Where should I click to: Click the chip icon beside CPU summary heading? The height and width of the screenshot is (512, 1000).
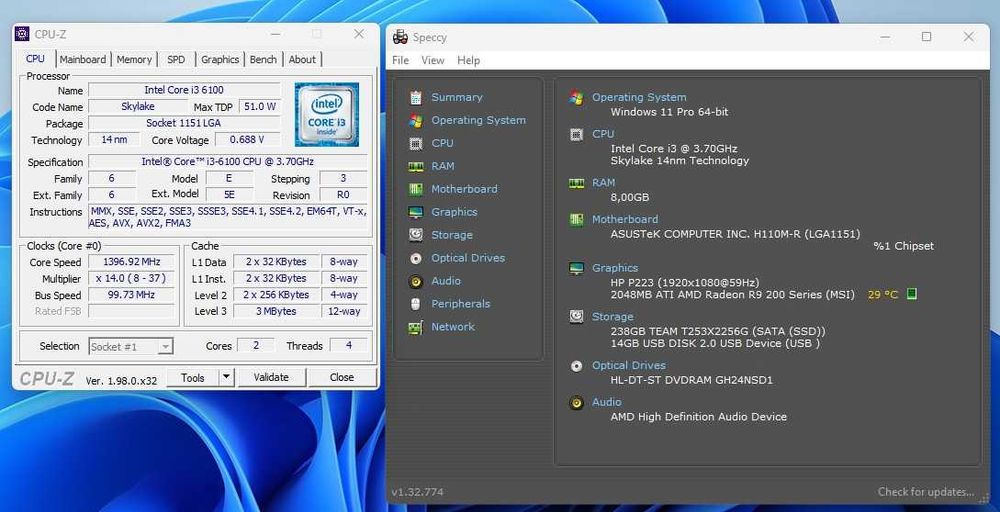(577, 135)
